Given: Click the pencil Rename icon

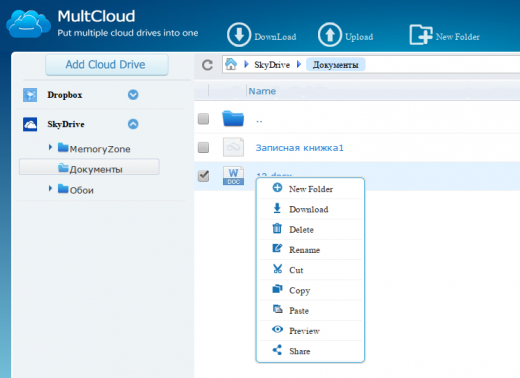Looking at the screenshot, I should click(277, 248).
